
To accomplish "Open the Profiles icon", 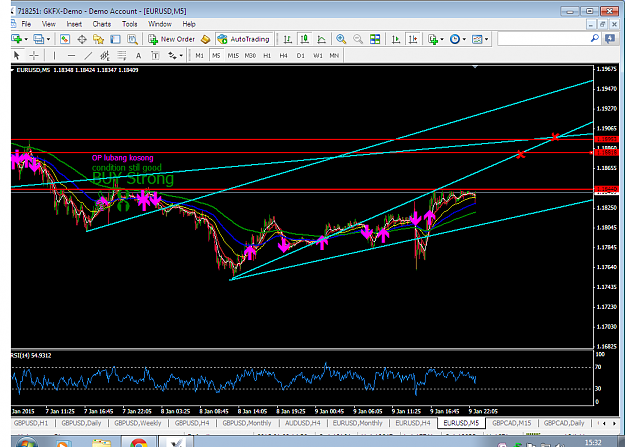I will click(x=38, y=39).
